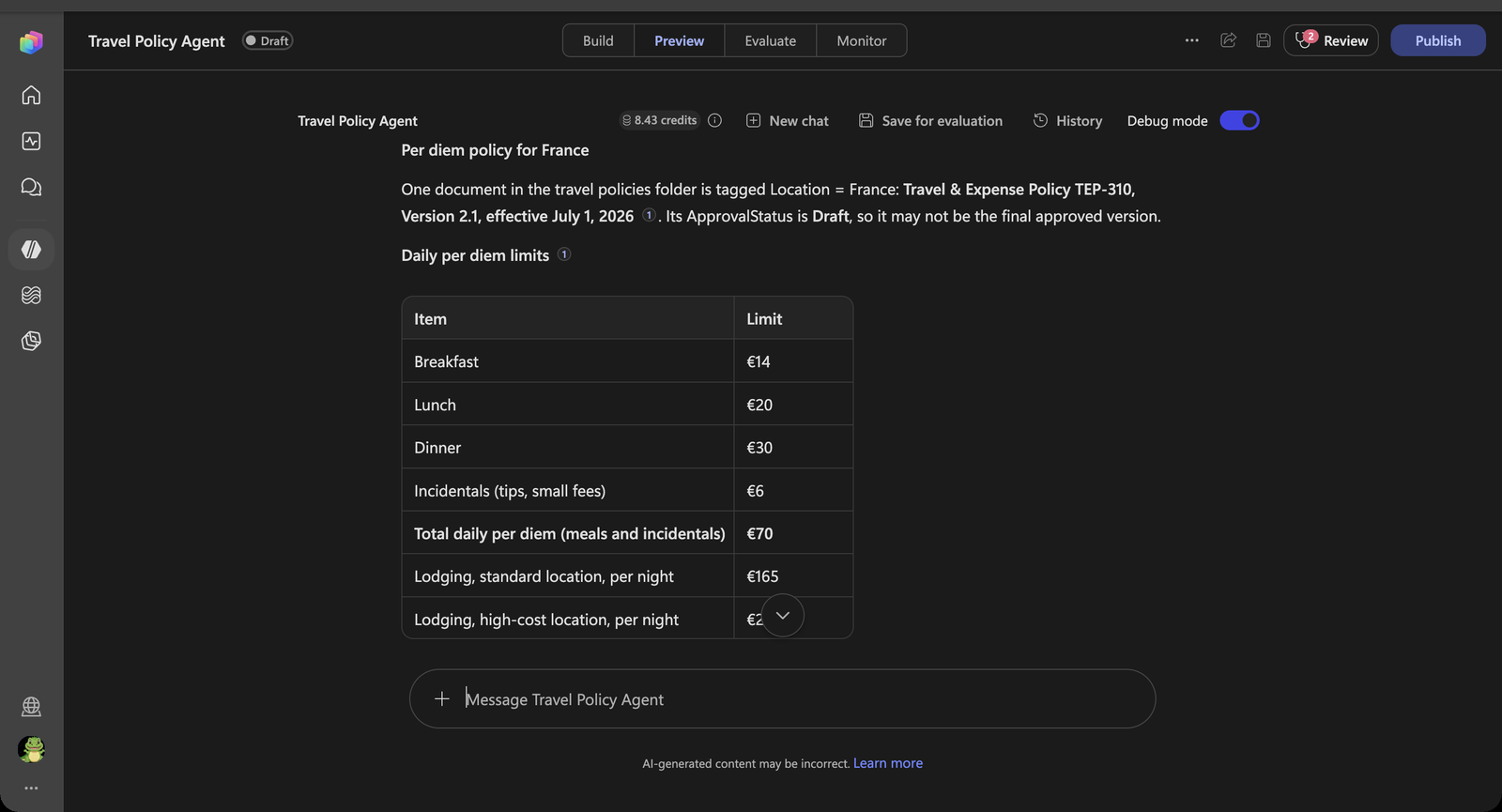This screenshot has height=812, width=1502.
Task: Click the plus attachment icon in message box
Action: [442, 698]
